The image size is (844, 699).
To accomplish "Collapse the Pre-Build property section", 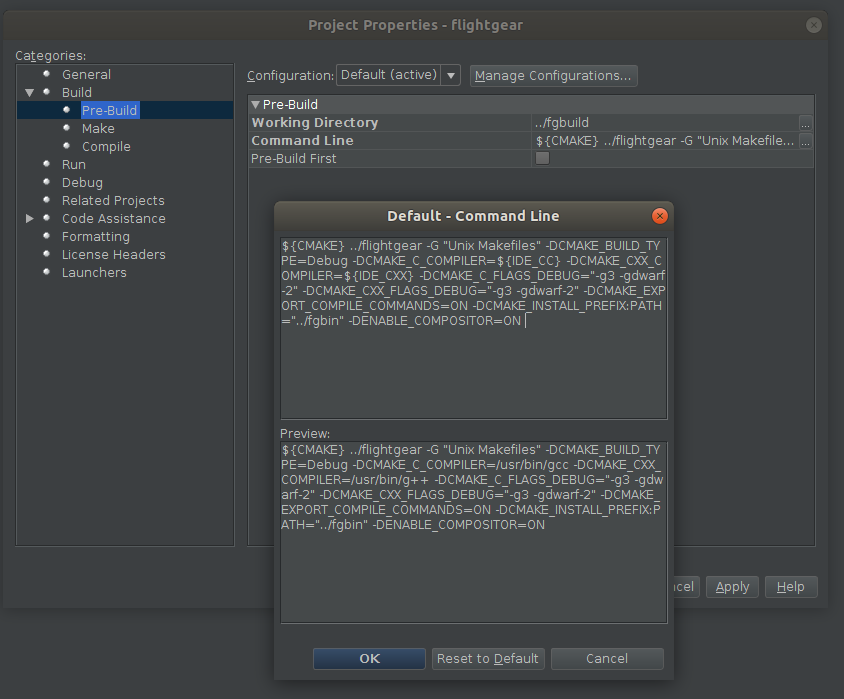I will tap(256, 104).
